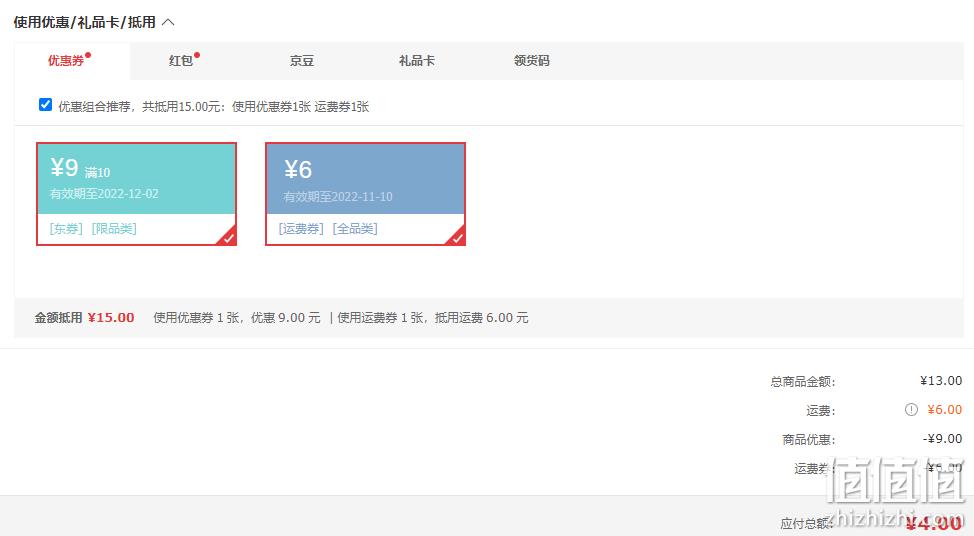Click the [全品类] tag on ¥6 coupon
This screenshot has height=536, width=974.
(x=355, y=229)
